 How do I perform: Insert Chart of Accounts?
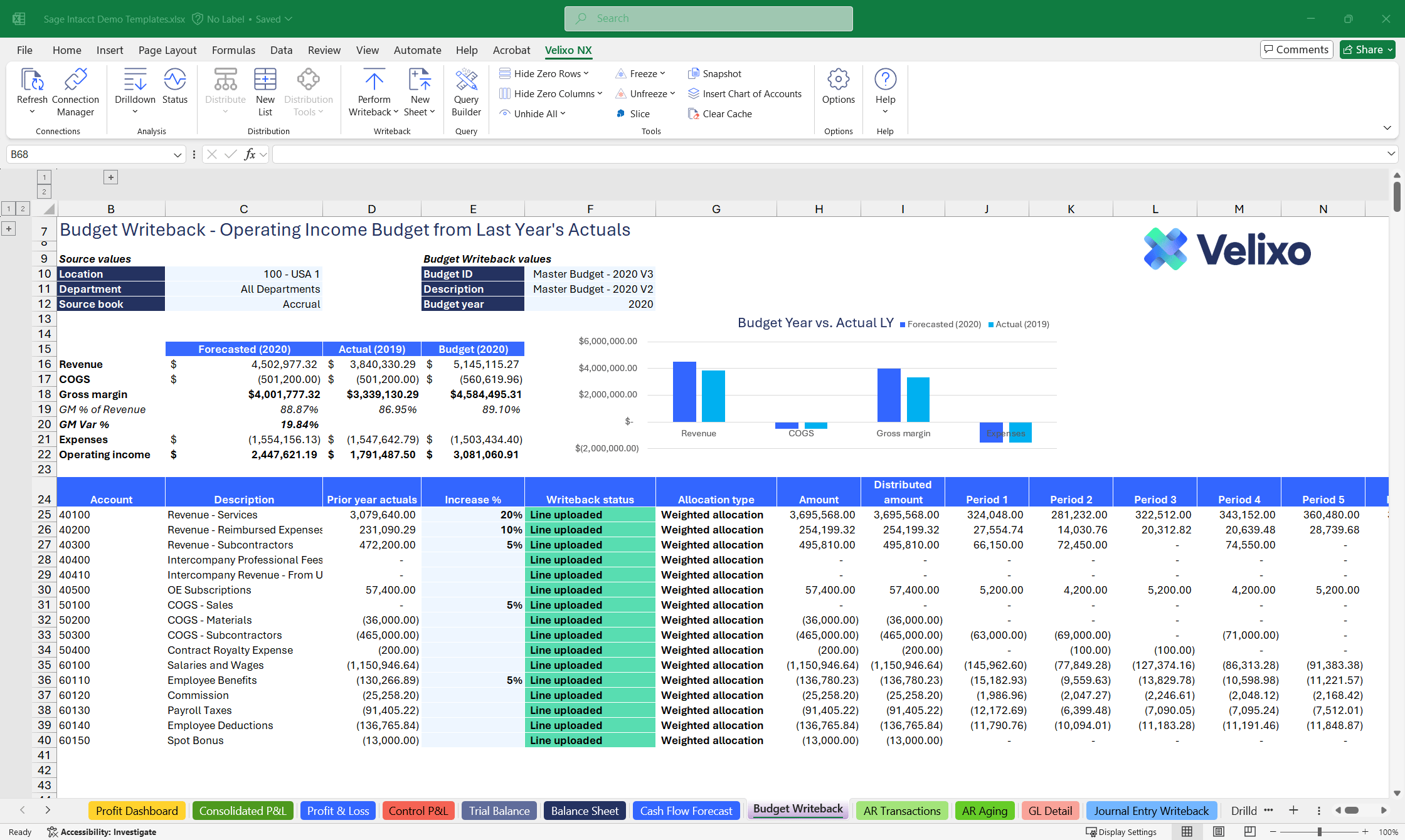745,93
